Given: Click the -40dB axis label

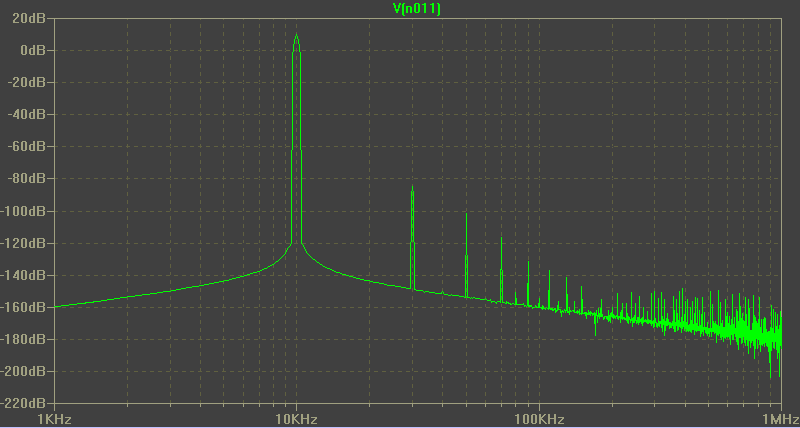Looking at the screenshot, I should [26, 115].
